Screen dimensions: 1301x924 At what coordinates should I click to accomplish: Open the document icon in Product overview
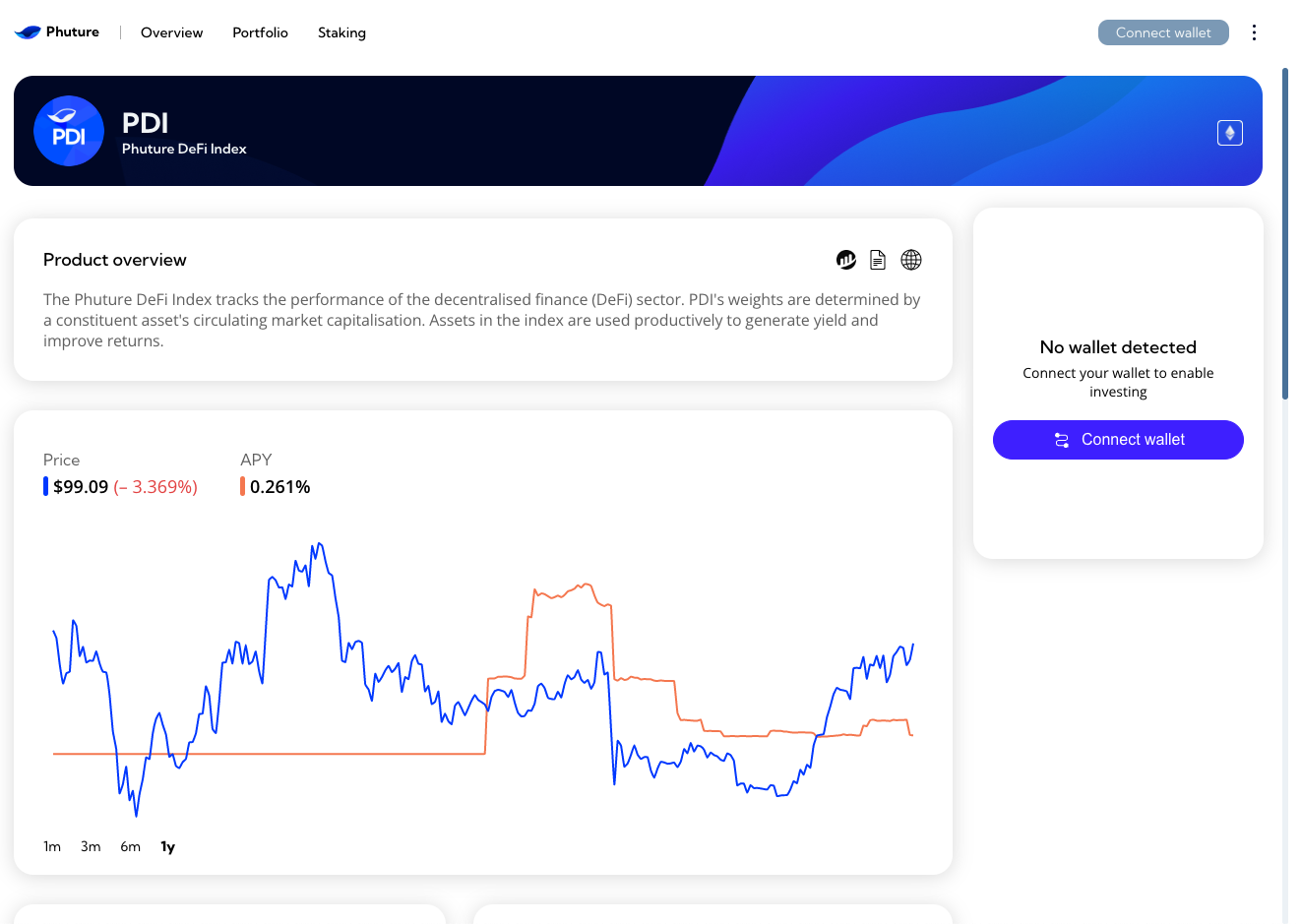878,260
